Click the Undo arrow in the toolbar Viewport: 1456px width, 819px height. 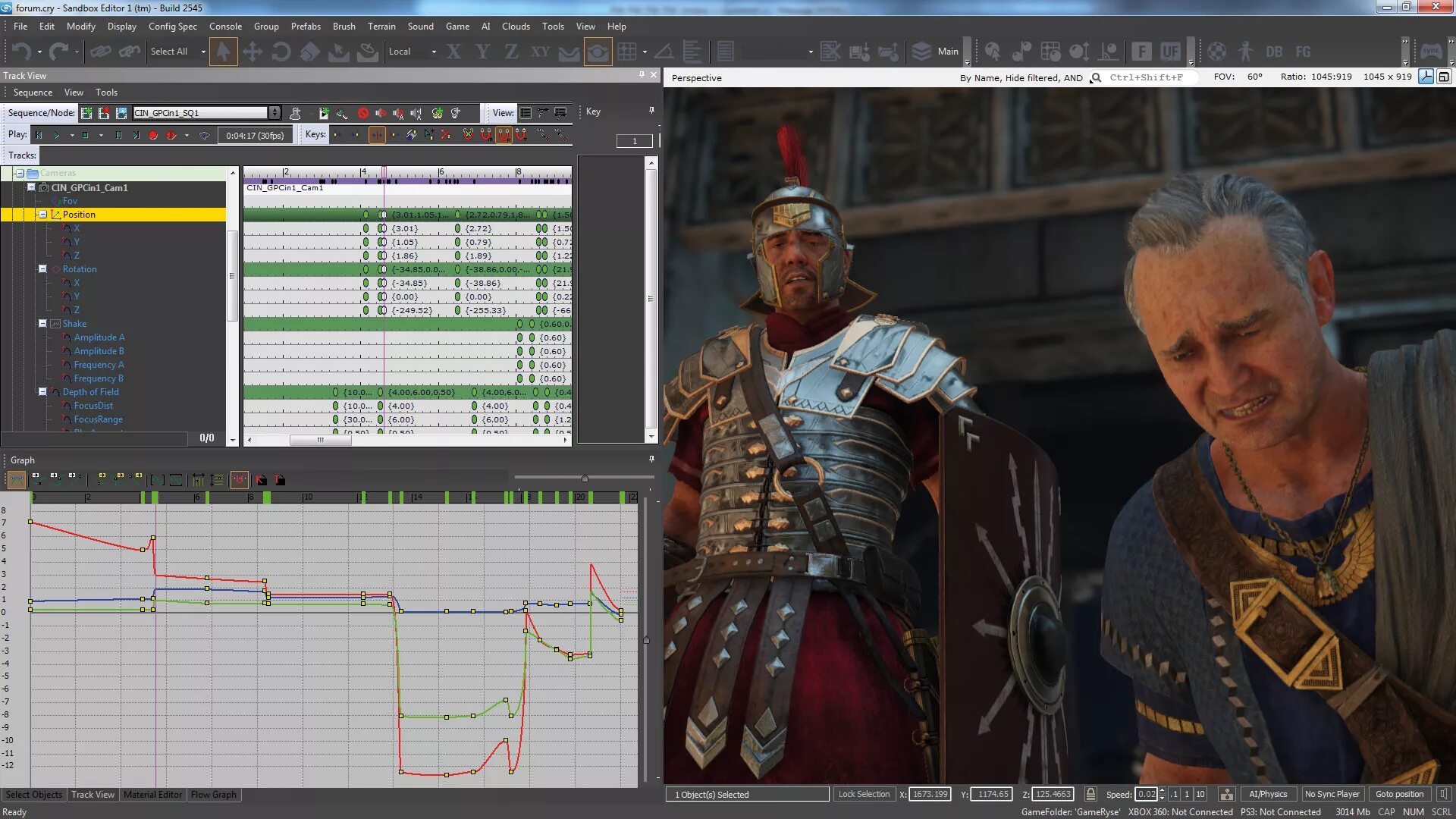pos(20,52)
